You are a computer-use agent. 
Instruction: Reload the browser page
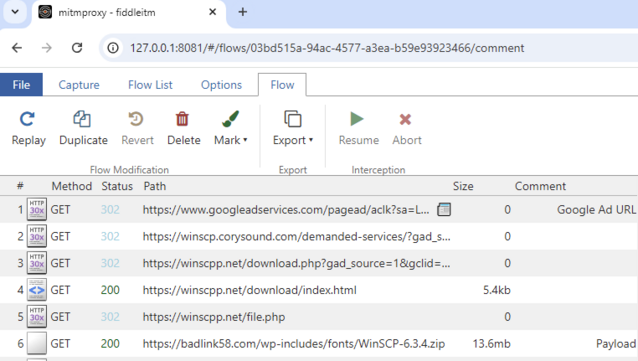77,48
